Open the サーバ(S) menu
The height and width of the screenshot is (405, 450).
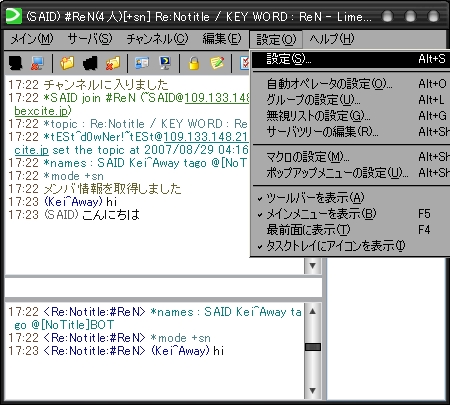pyautogui.click(x=90, y=39)
